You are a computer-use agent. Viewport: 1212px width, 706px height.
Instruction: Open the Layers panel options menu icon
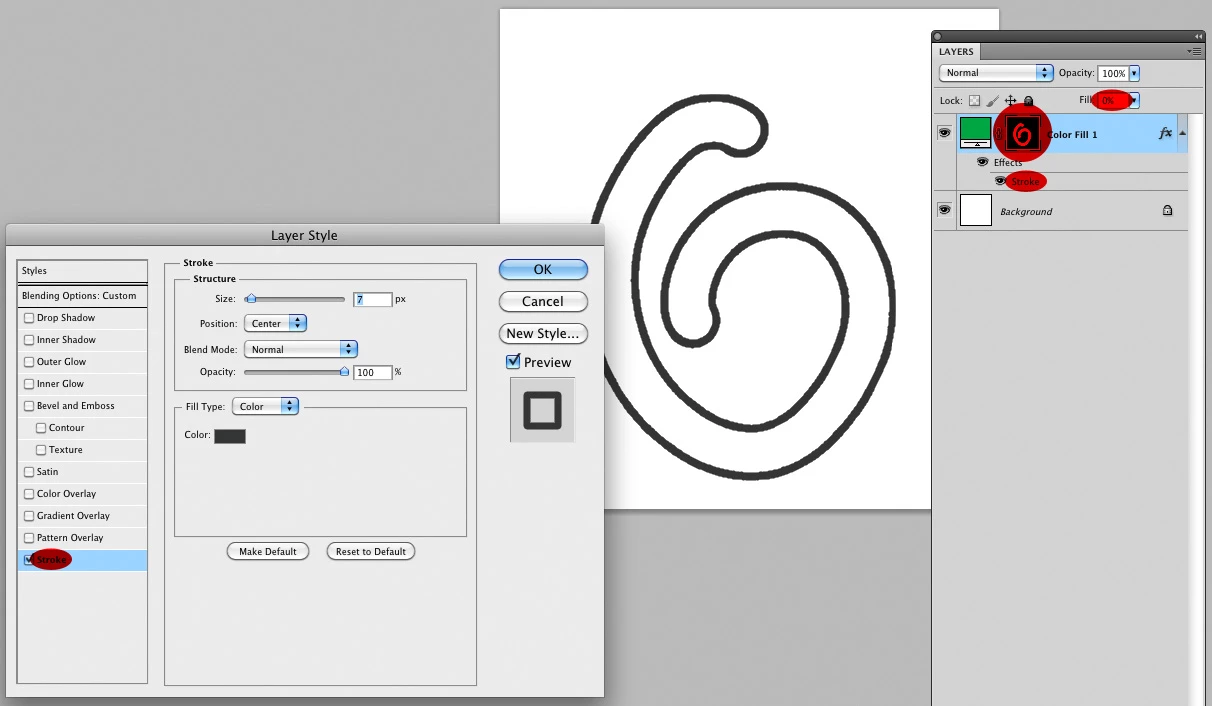1194,51
